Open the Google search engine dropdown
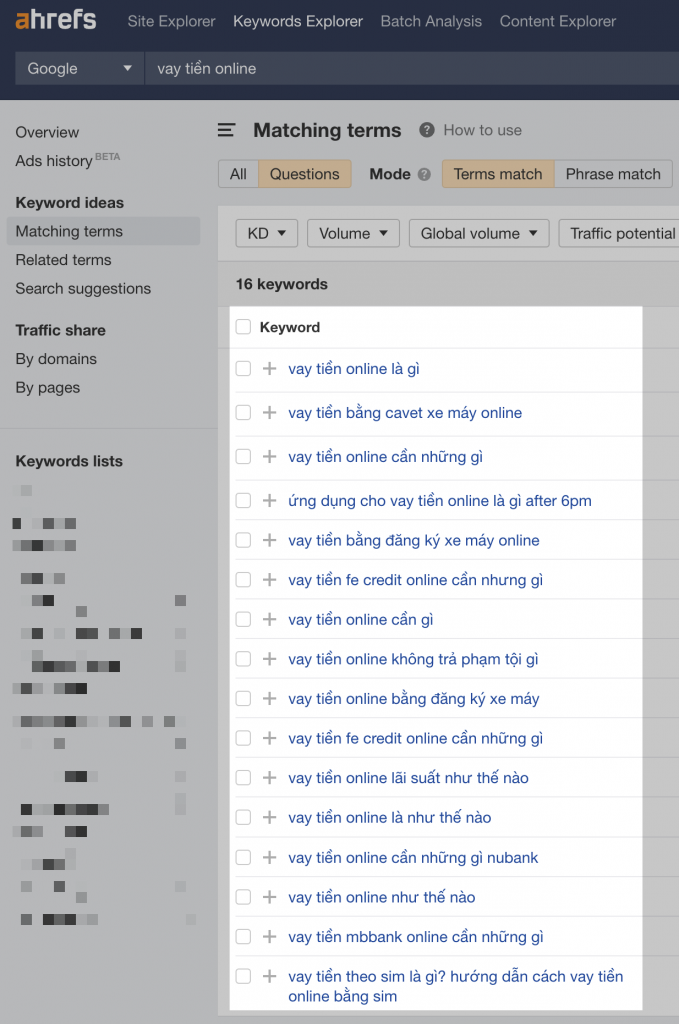679x1024 pixels. pos(80,69)
